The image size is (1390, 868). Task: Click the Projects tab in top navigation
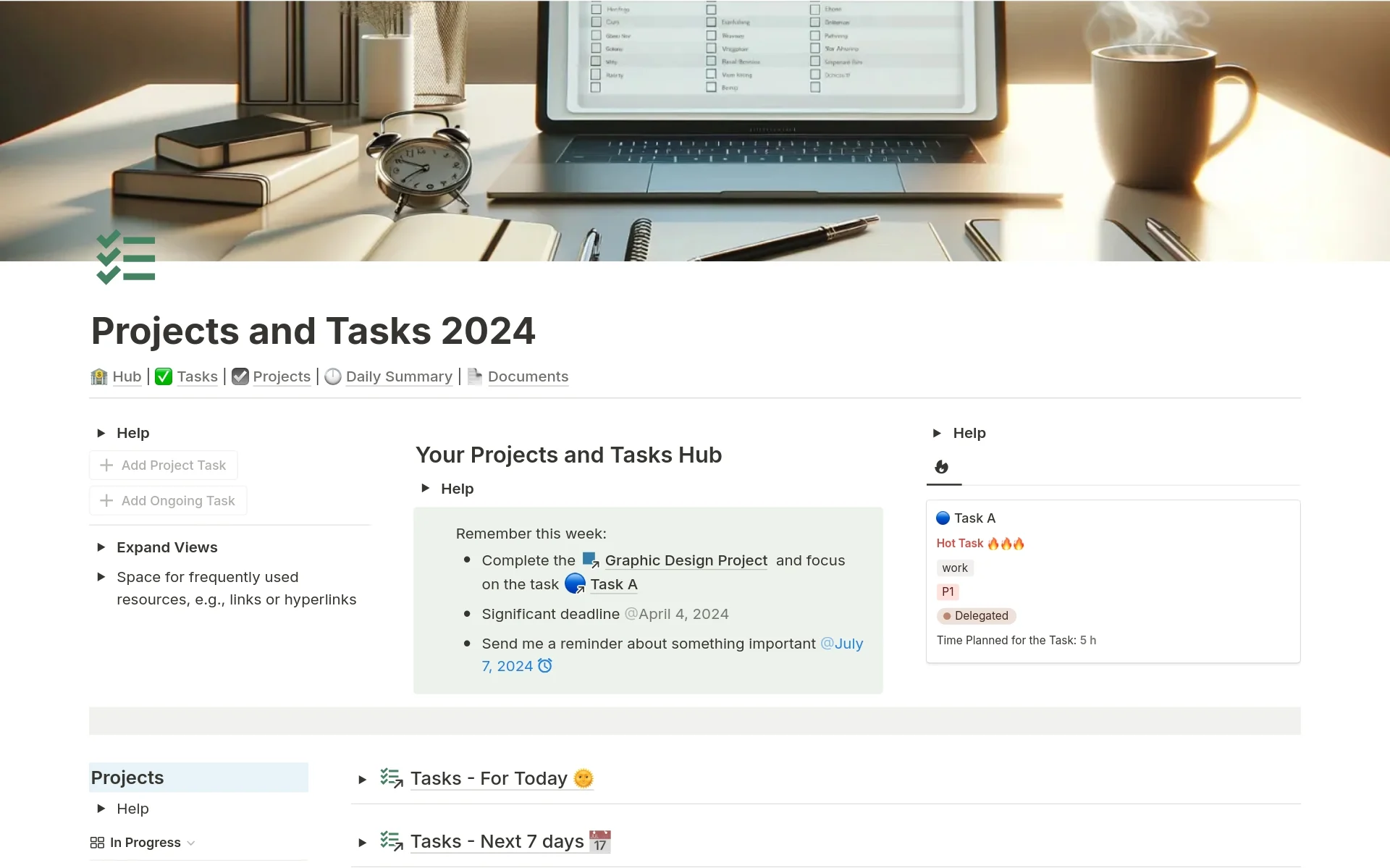click(x=280, y=375)
